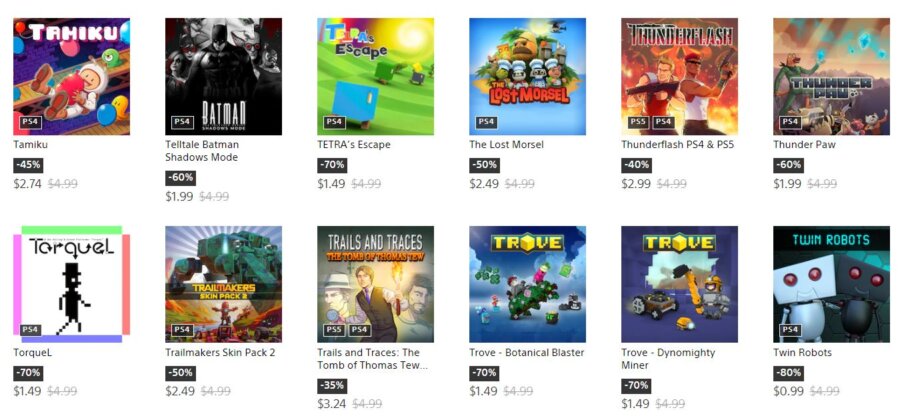Open the Trove Dynomighty Miner cover thumbnail
The width and height of the screenshot is (916, 420).
679,284
